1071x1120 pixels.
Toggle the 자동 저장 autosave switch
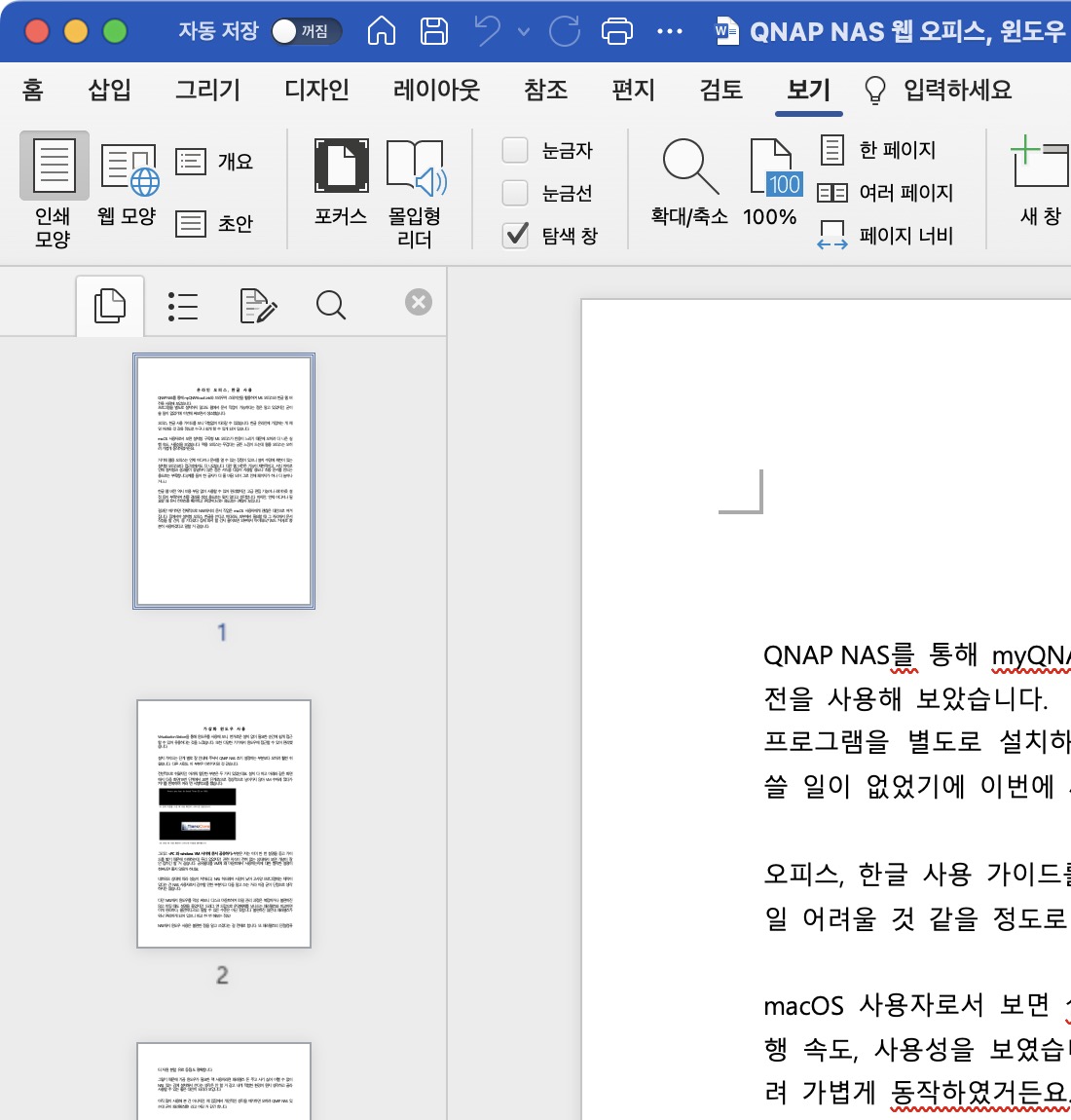[306, 31]
